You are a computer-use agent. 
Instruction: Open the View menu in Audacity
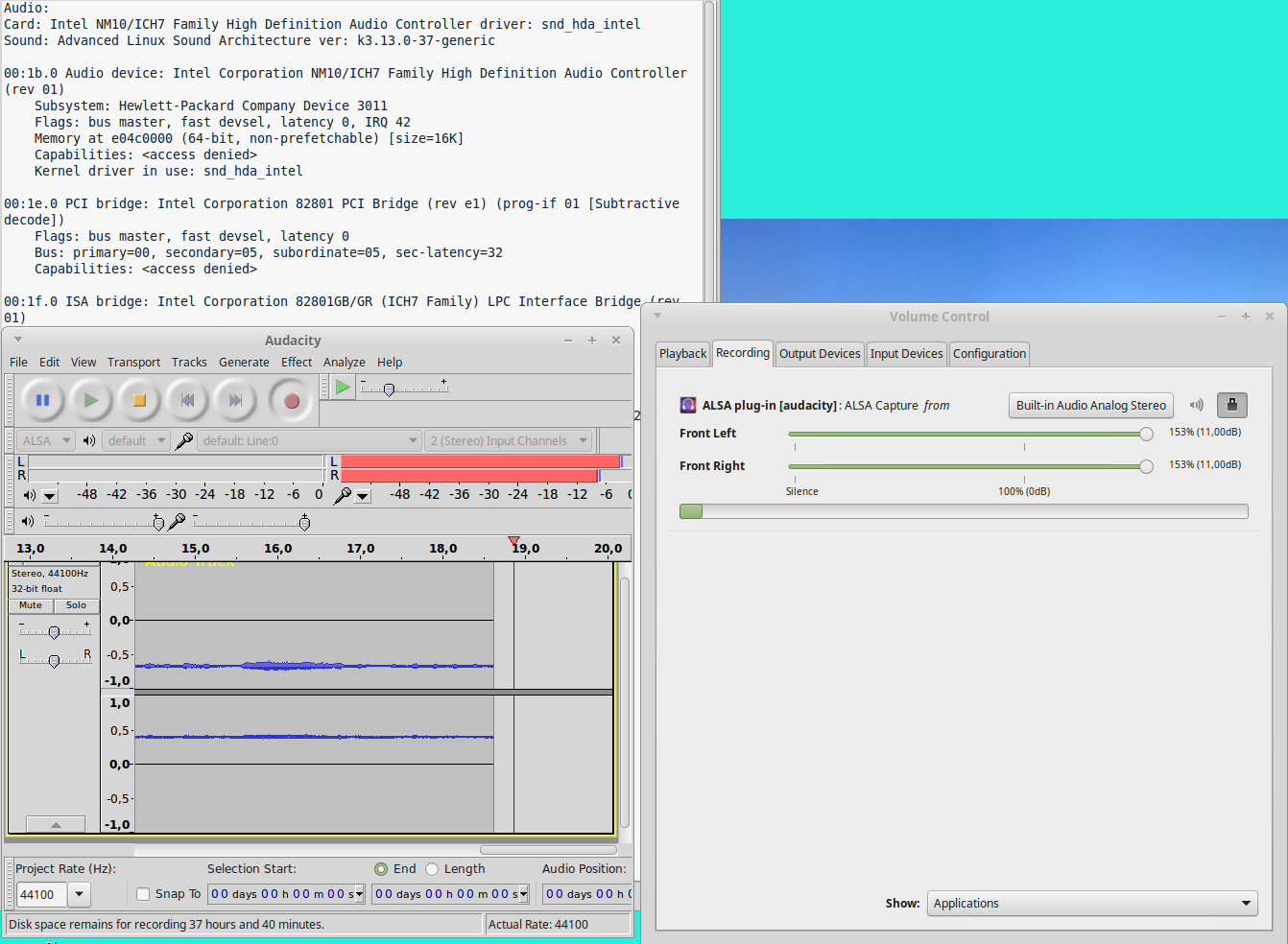click(83, 363)
